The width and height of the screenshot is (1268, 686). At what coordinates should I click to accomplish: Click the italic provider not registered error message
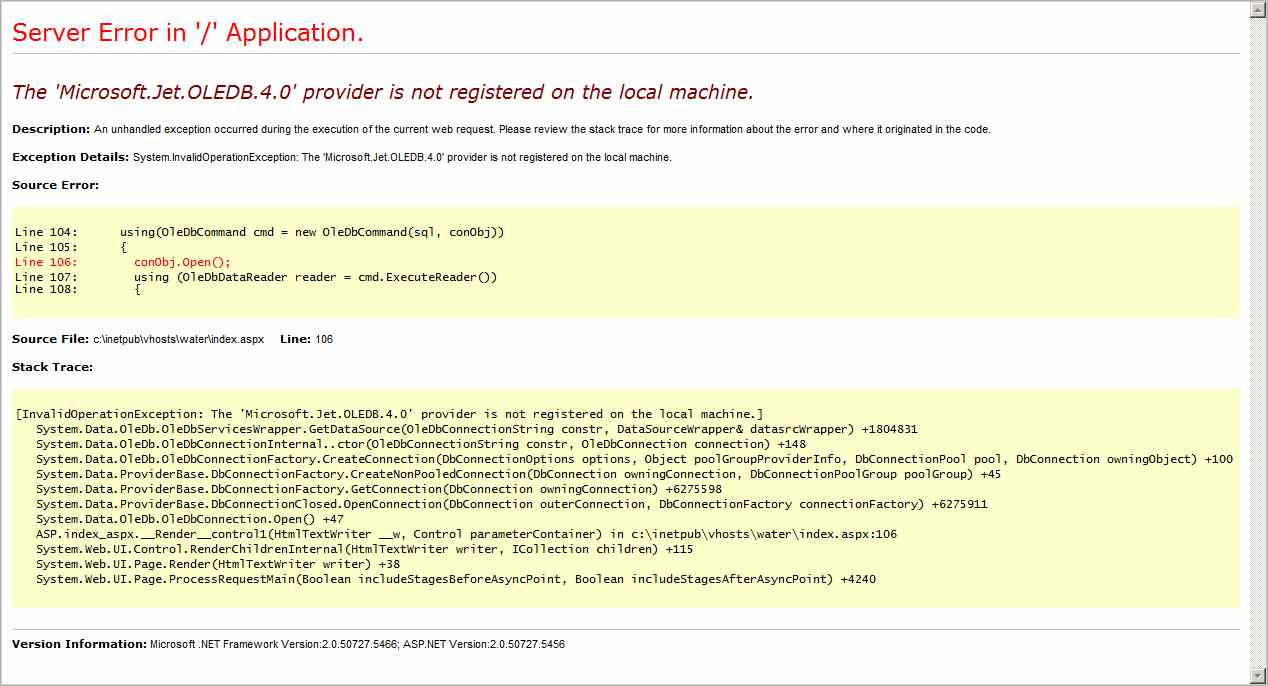pyautogui.click(x=382, y=92)
